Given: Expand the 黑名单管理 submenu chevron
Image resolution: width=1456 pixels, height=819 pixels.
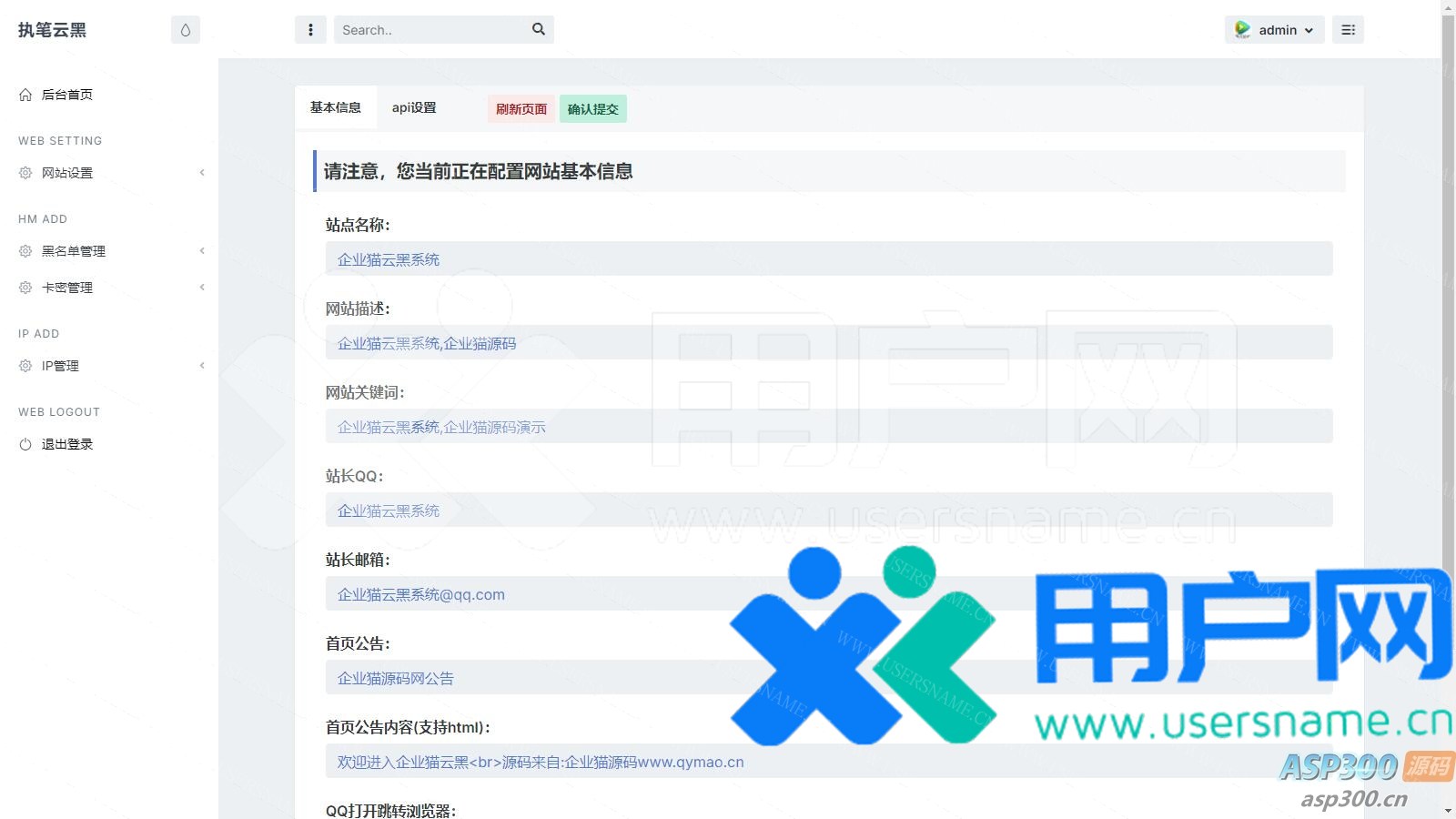Looking at the screenshot, I should click(202, 251).
